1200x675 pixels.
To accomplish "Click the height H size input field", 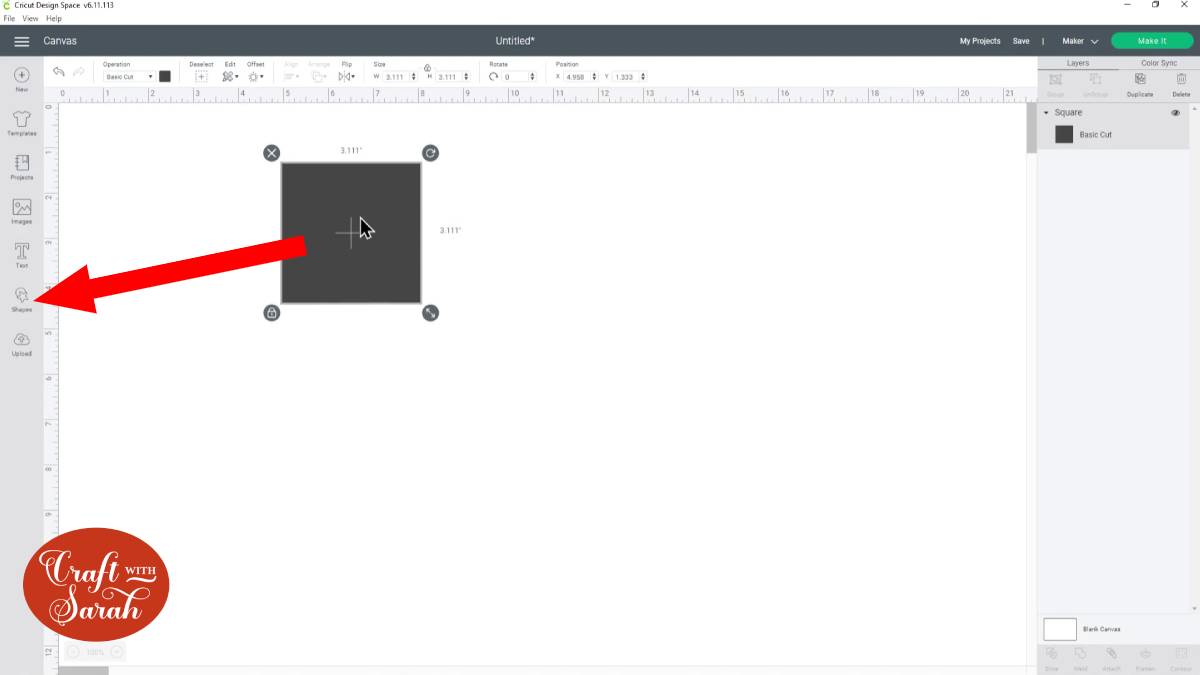I will coord(447,77).
